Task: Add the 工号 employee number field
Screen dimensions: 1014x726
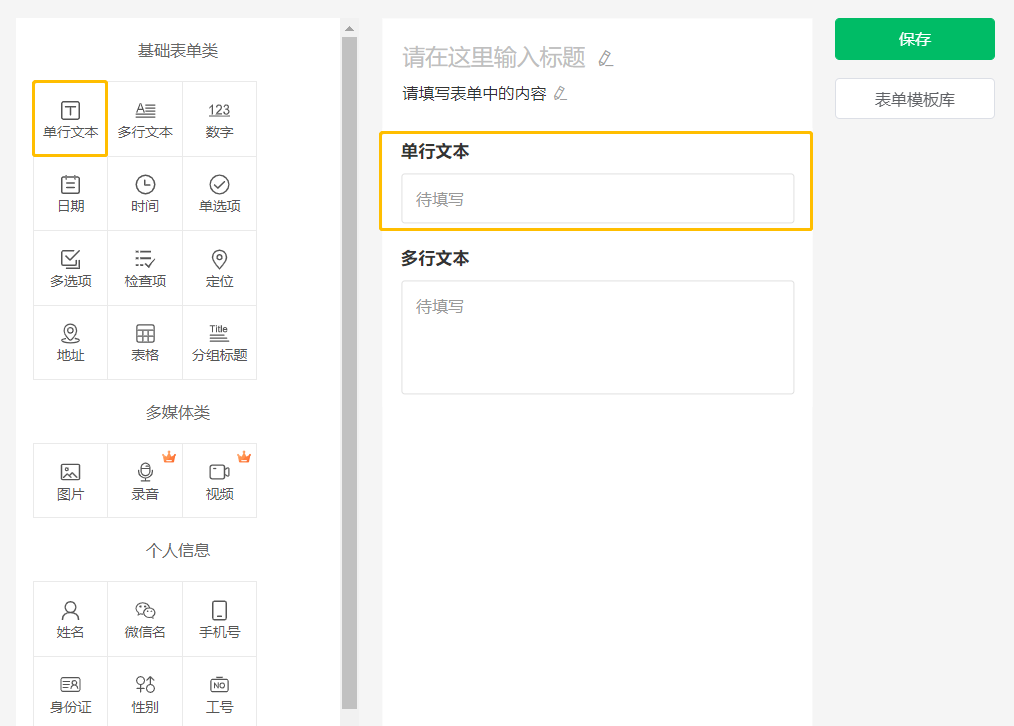Action: pyautogui.click(x=219, y=693)
